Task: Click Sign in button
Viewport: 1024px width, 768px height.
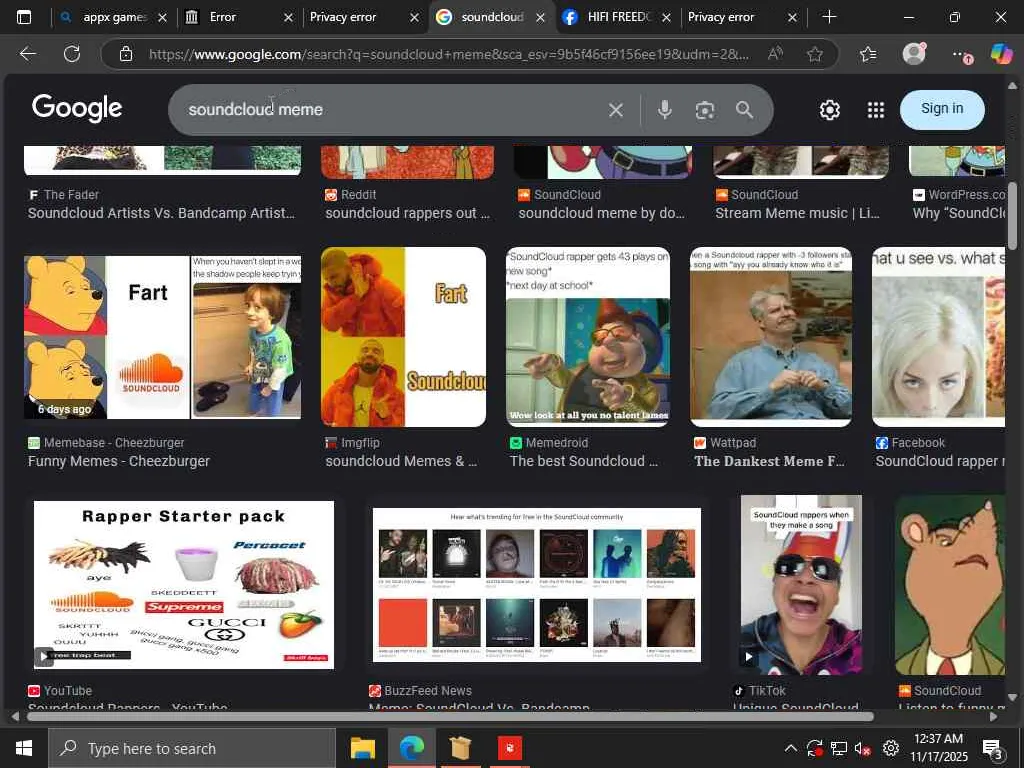Action: point(942,109)
